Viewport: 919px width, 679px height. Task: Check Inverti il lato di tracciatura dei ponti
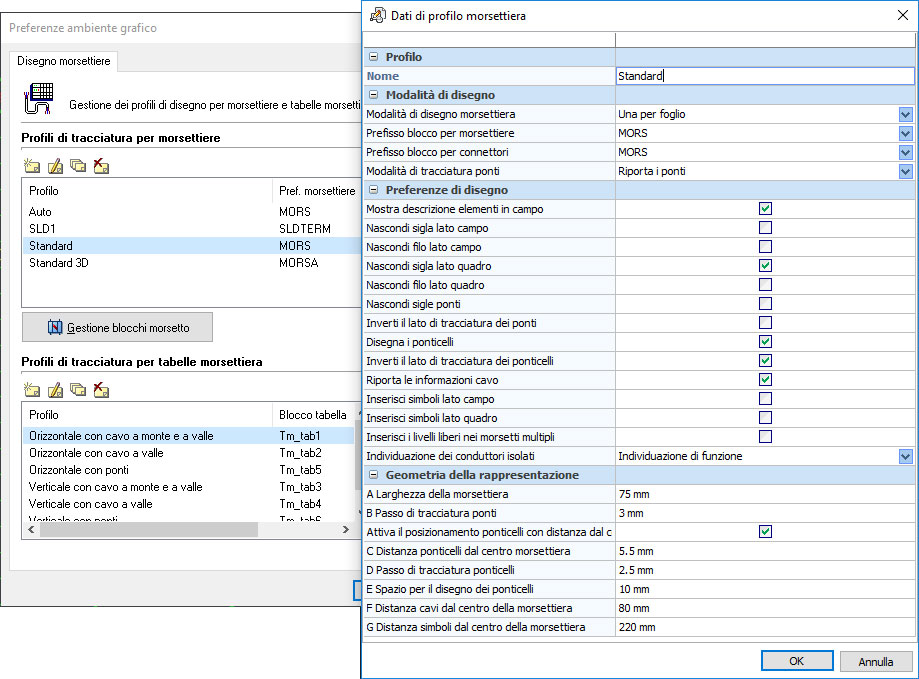click(x=765, y=322)
